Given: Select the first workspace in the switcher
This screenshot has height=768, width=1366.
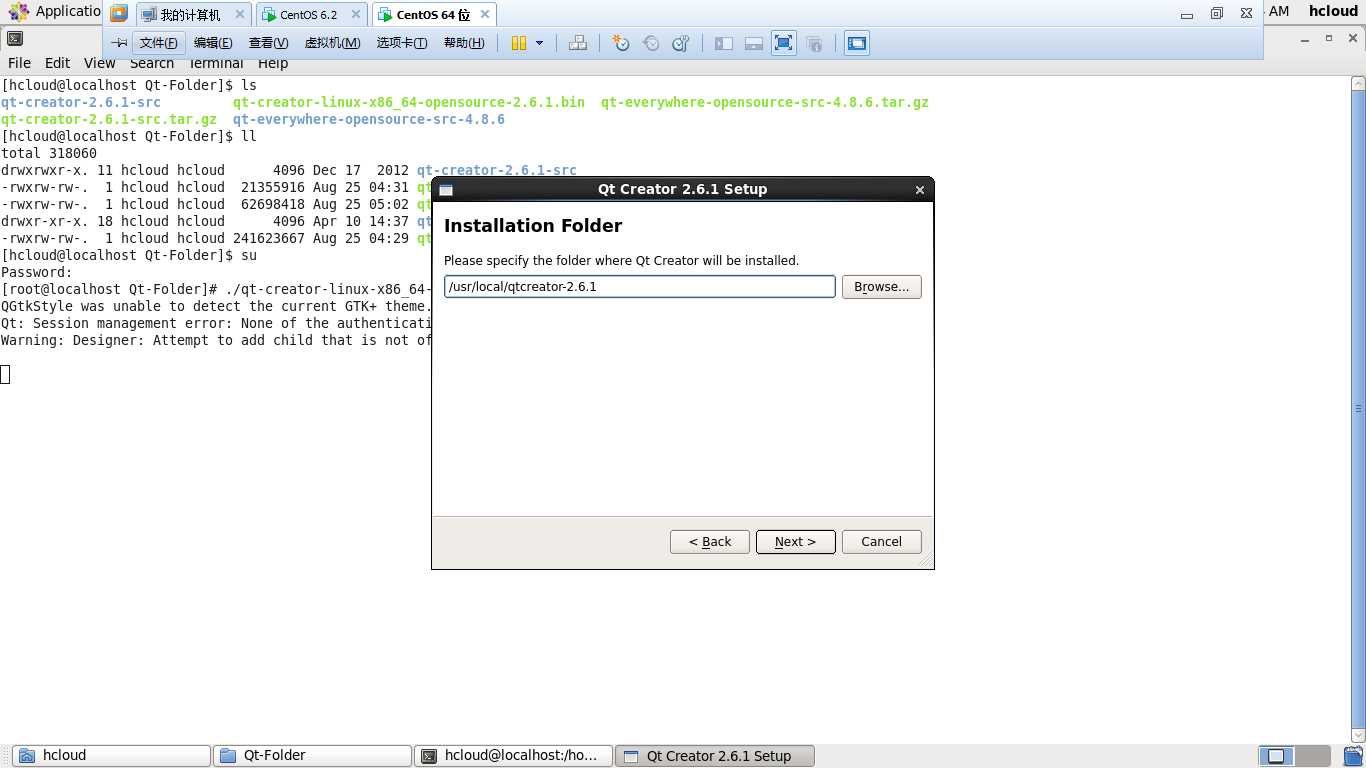Looking at the screenshot, I should coord(1277,756).
